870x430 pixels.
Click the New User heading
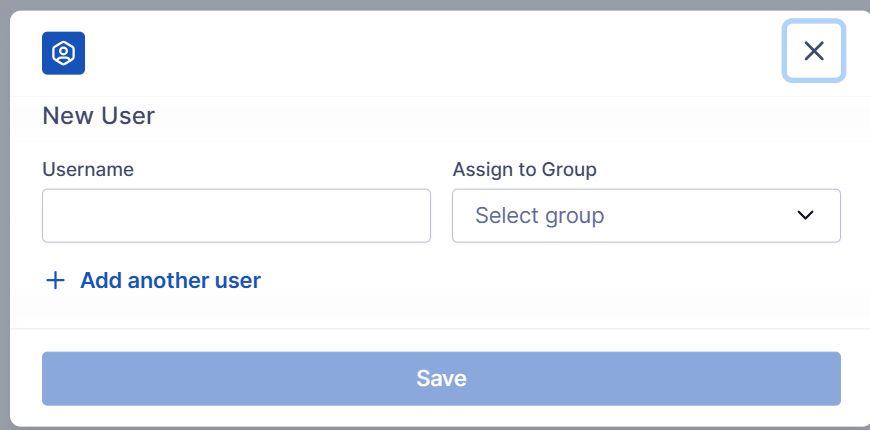pyautogui.click(x=98, y=116)
